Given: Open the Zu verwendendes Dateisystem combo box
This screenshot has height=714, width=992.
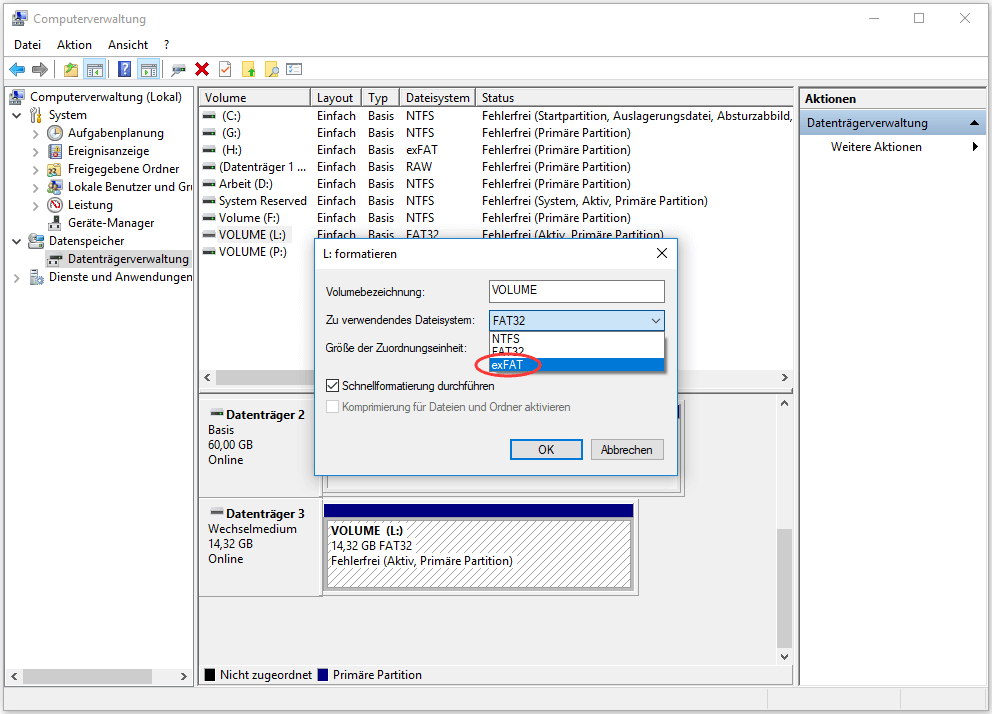Looking at the screenshot, I should (576, 321).
